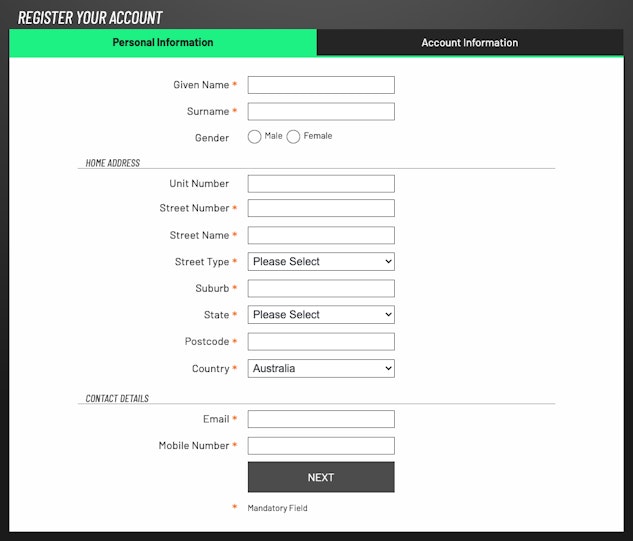The height and width of the screenshot is (541, 633).
Task: Focus the Surname text box
Action: tap(321, 112)
